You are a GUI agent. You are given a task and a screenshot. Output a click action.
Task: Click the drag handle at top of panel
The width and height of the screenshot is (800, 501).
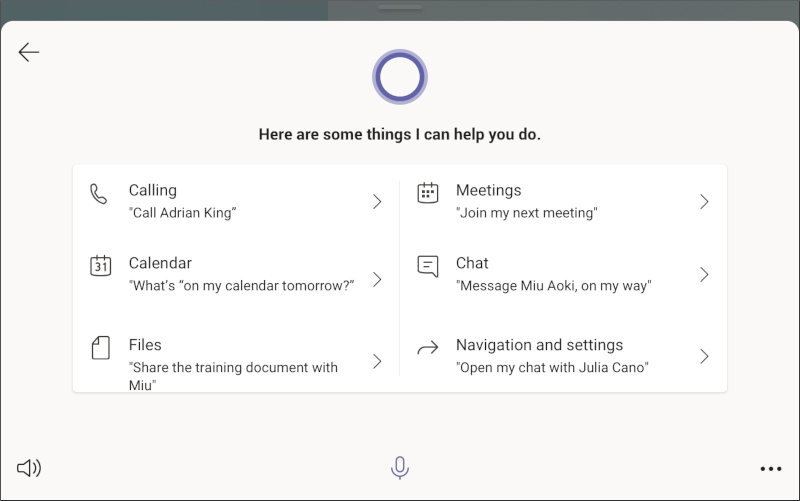pos(400,7)
